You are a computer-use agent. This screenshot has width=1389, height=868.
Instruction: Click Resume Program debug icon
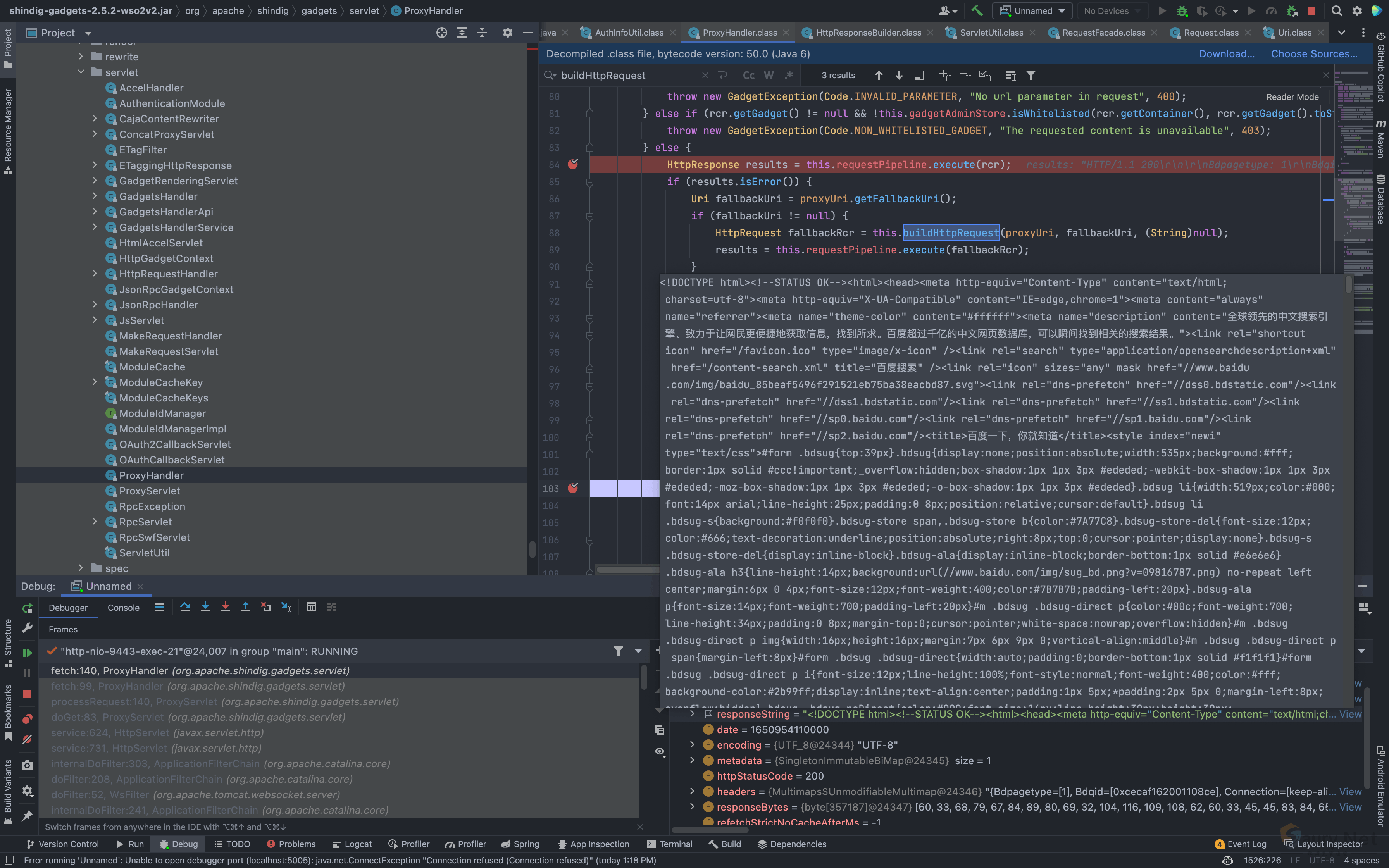tap(27, 653)
